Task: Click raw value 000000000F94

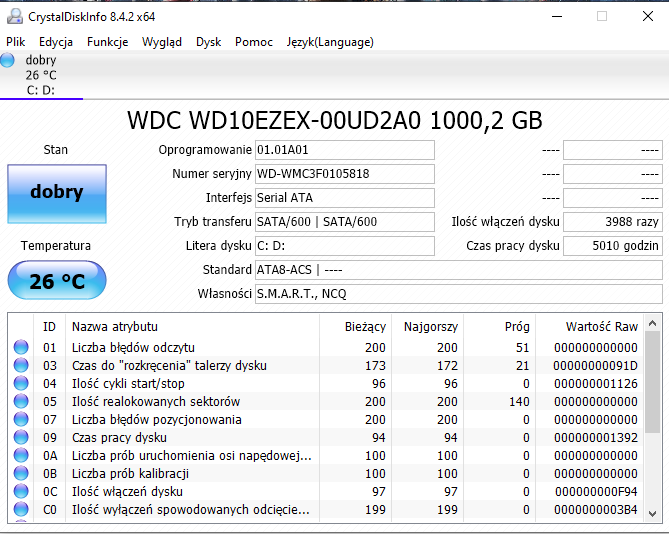Action: [x=596, y=492]
